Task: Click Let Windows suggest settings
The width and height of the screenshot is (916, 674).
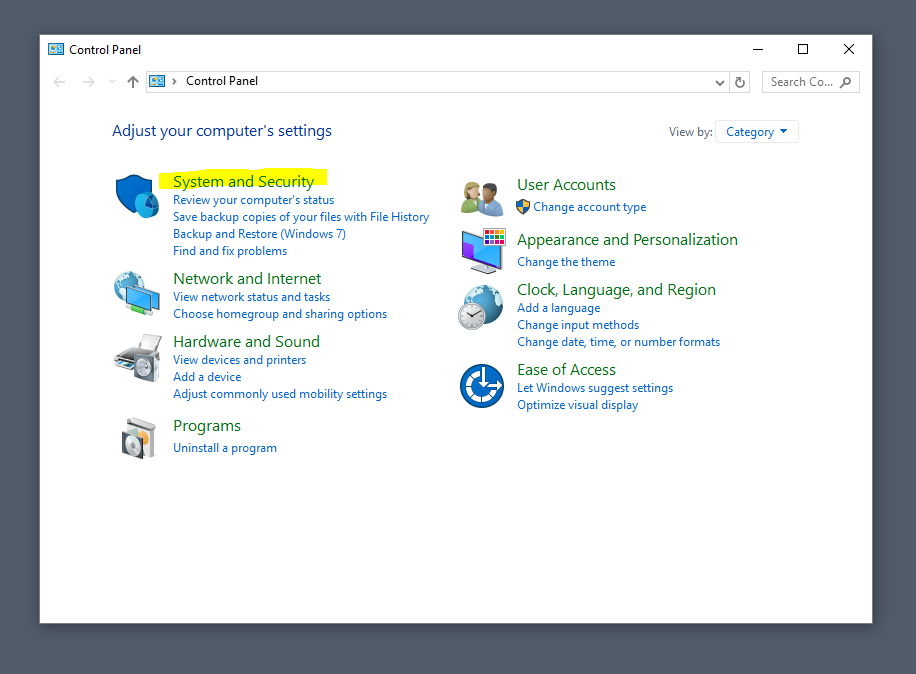Action: tap(595, 388)
